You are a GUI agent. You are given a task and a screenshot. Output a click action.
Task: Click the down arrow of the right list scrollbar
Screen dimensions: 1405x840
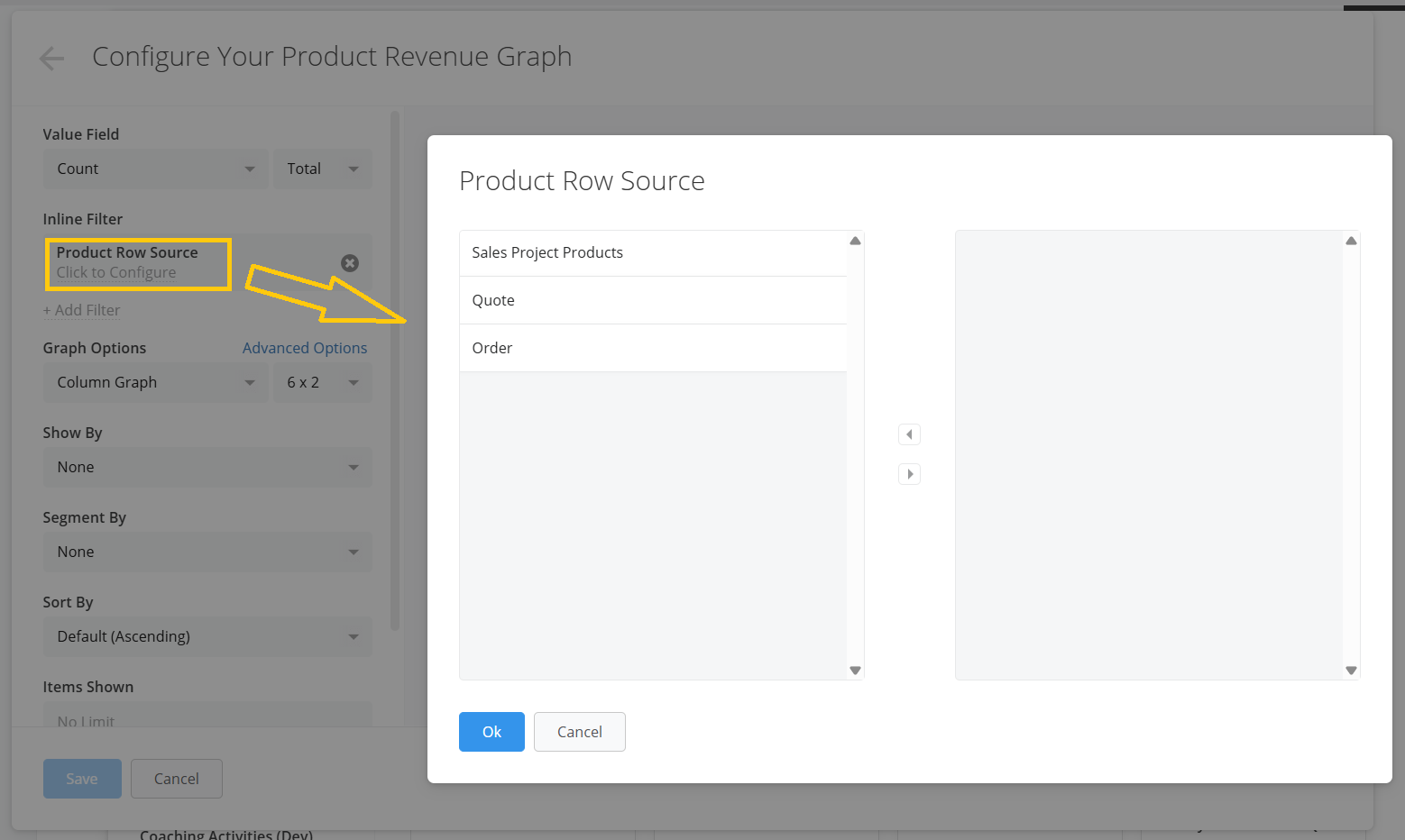(1351, 671)
